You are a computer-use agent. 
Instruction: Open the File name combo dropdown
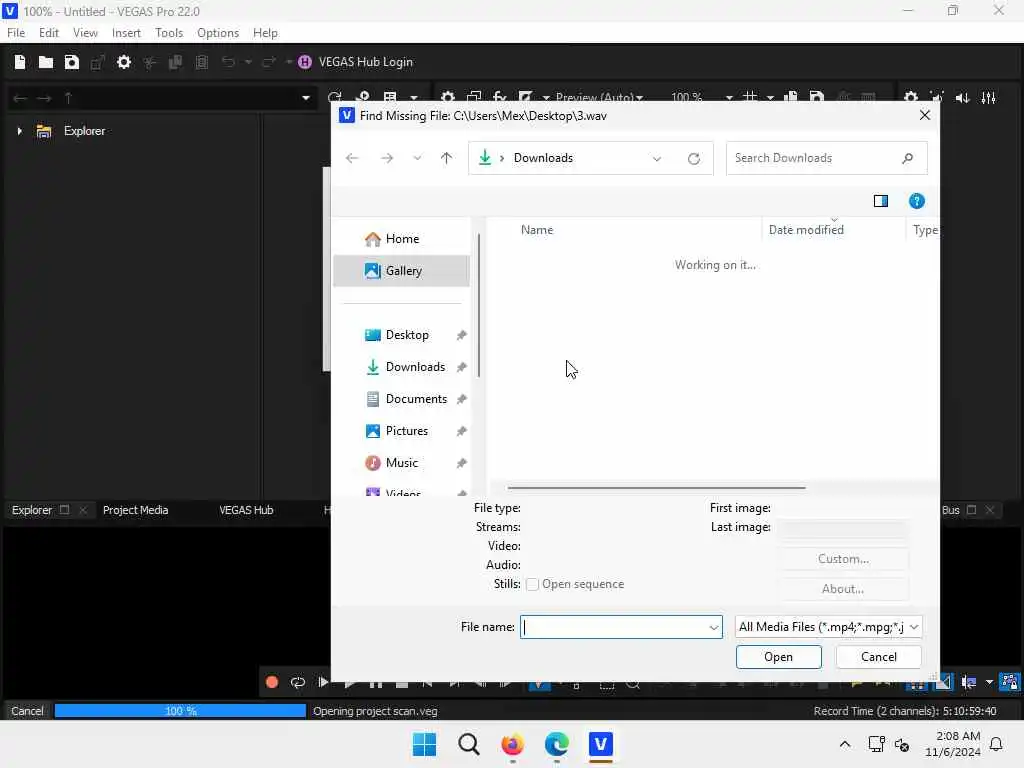(713, 627)
